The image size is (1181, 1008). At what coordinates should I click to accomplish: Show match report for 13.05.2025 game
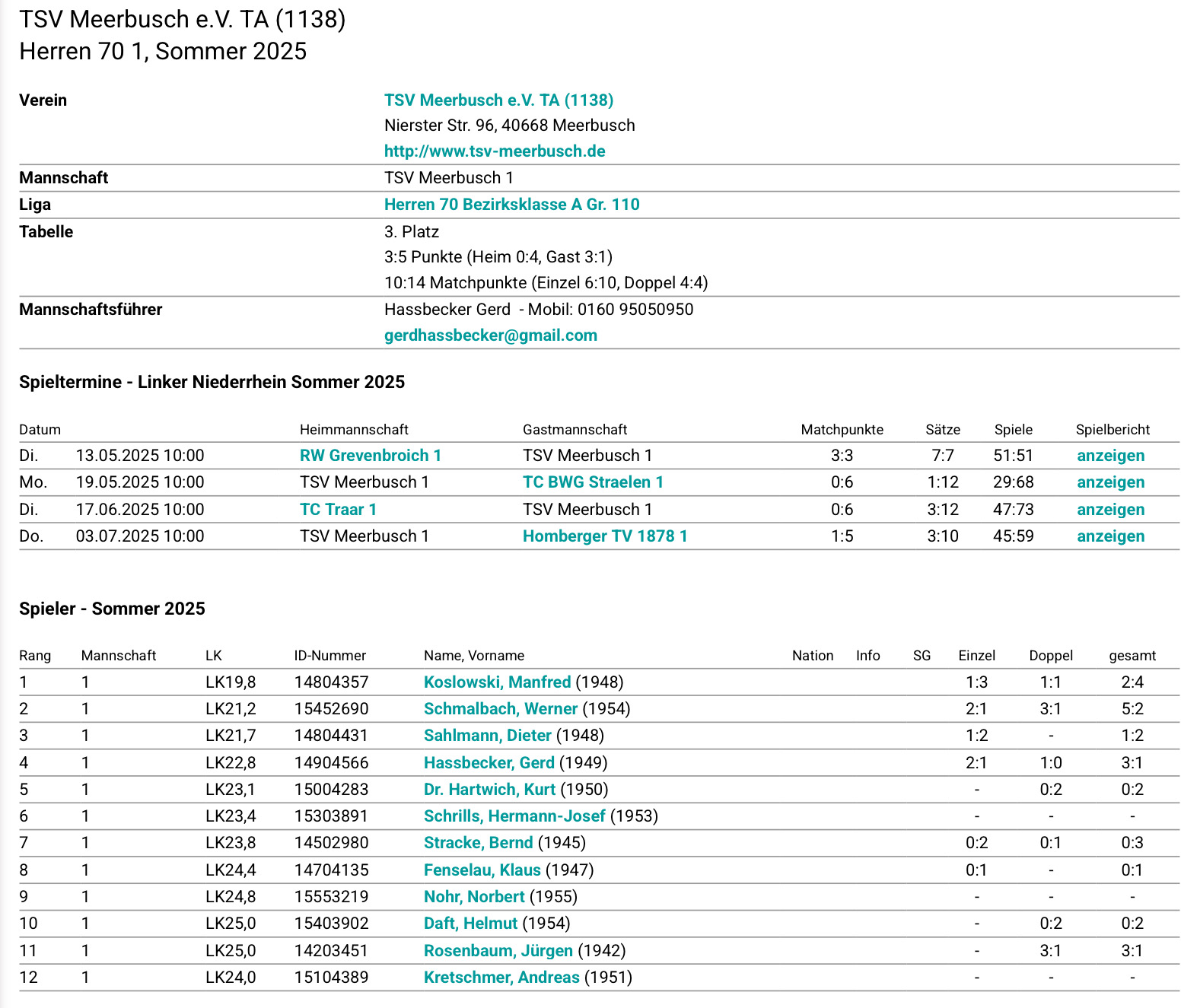point(1110,456)
